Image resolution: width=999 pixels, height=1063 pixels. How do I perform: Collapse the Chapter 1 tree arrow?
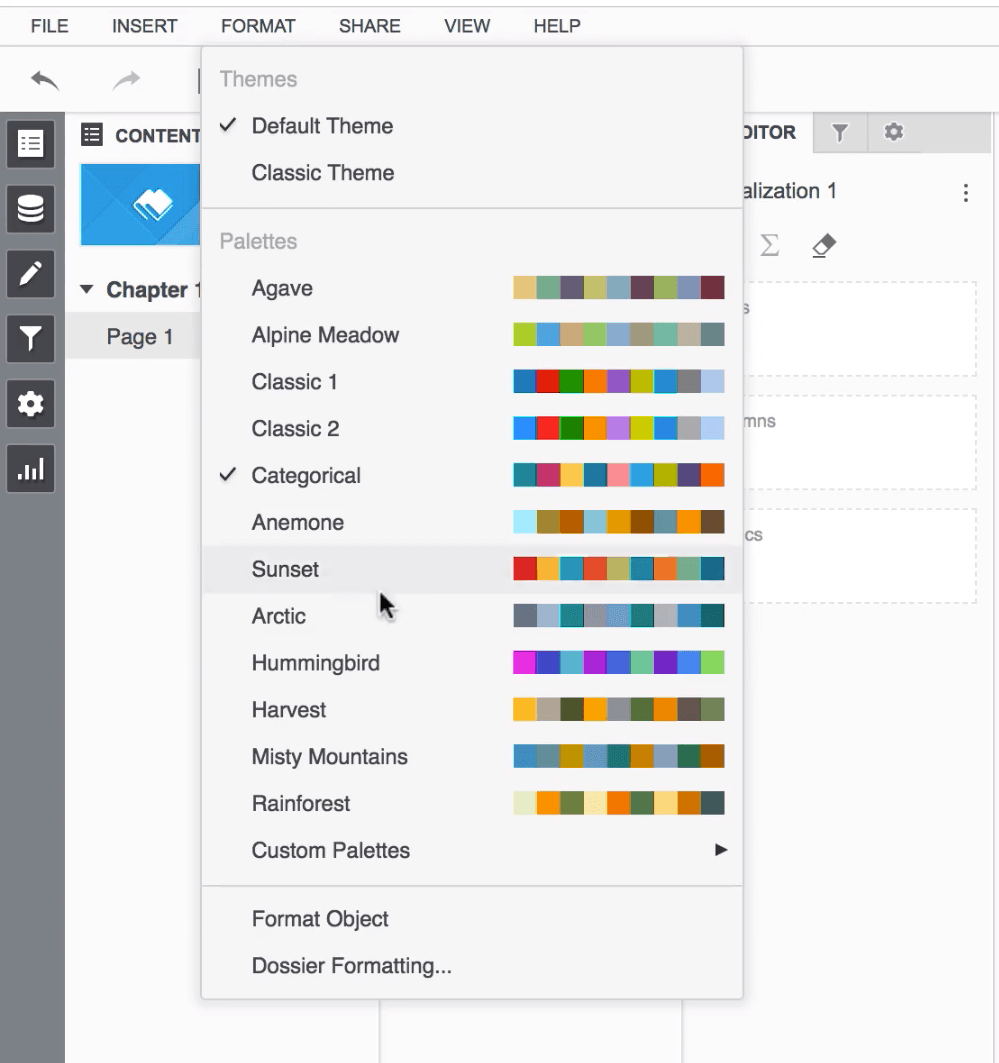tap(87, 290)
